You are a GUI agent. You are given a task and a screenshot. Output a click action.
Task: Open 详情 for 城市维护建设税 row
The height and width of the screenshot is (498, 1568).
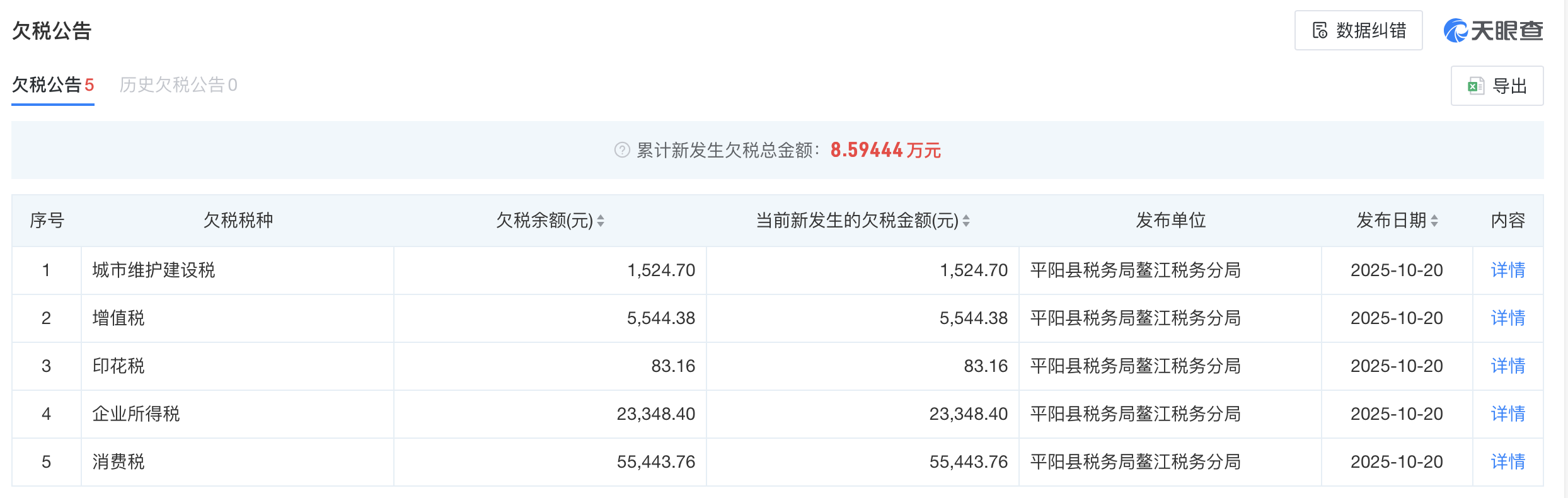pyautogui.click(x=1507, y=270)
